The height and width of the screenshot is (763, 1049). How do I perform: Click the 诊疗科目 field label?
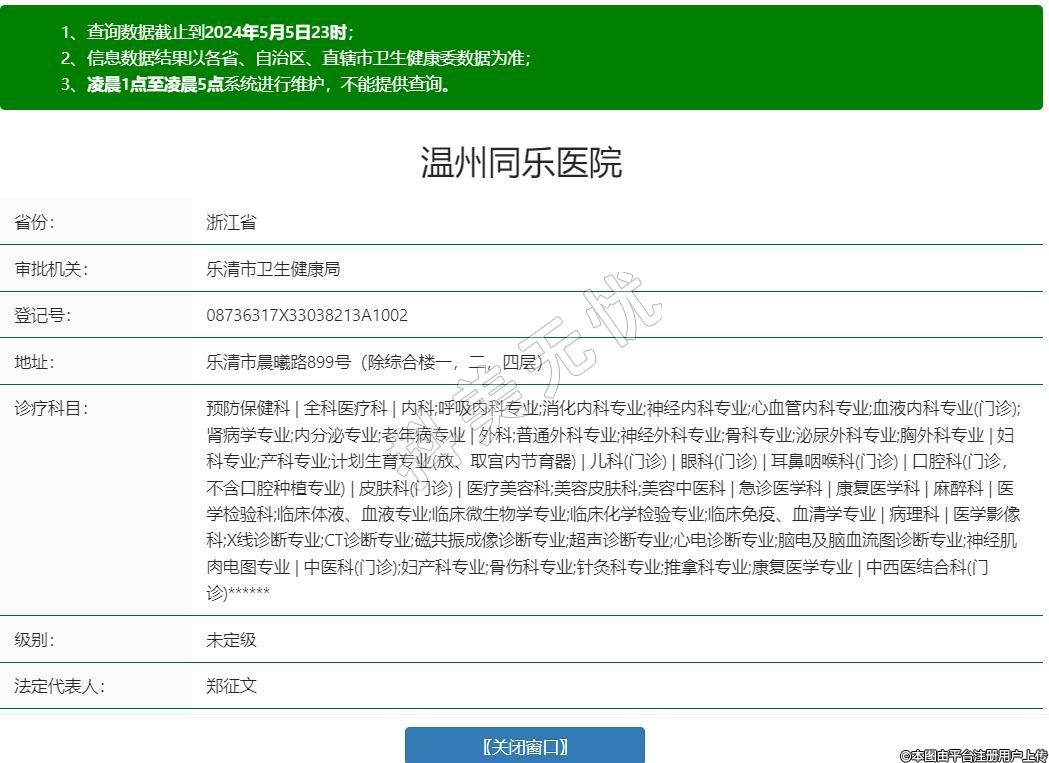51,408
